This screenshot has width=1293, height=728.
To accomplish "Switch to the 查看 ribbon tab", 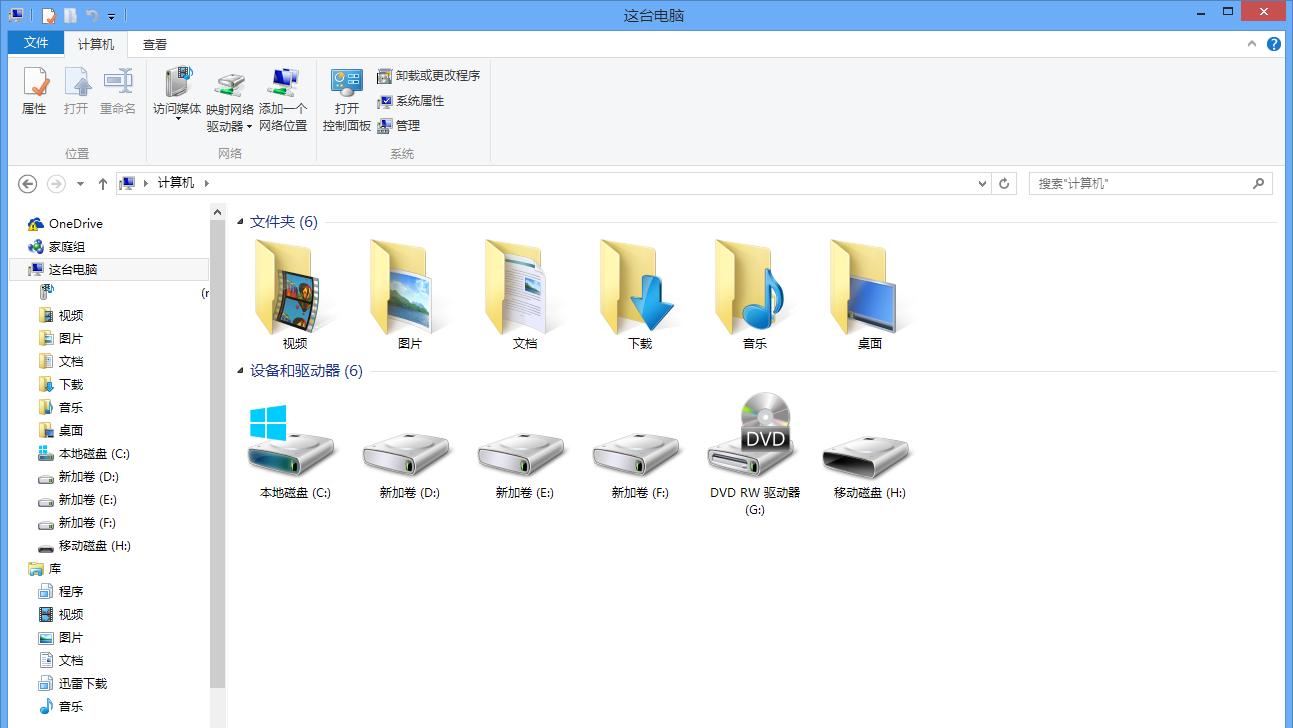I will point(155,44).
